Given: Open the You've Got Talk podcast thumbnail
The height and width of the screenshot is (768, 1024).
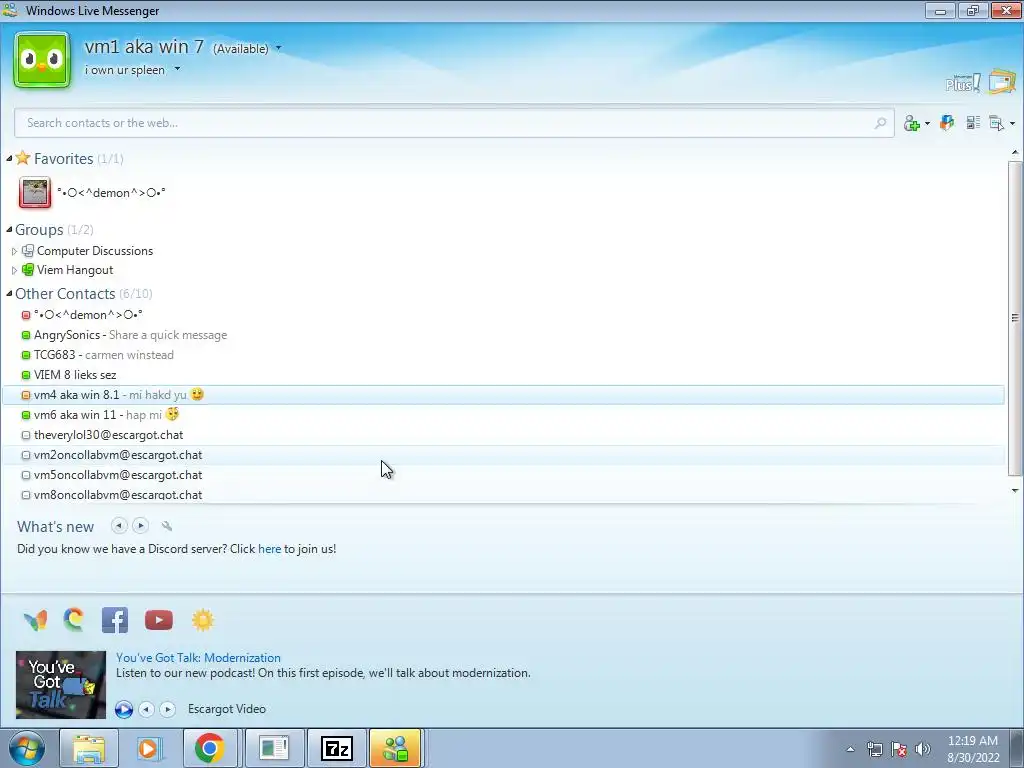Looking at the screenshot, I should [61, 684].
